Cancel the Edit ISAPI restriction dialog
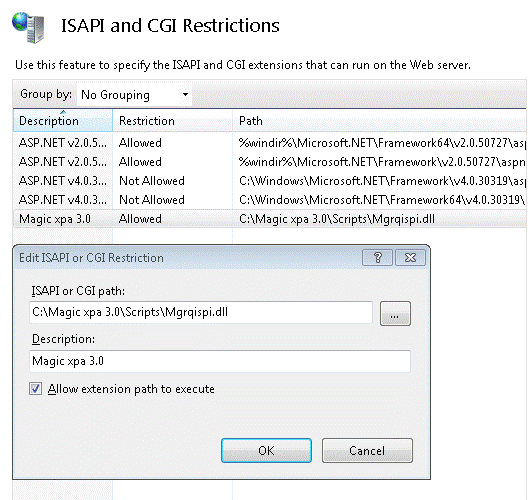The width and height of the screenshot is (528, 500). tap(367, 451)
